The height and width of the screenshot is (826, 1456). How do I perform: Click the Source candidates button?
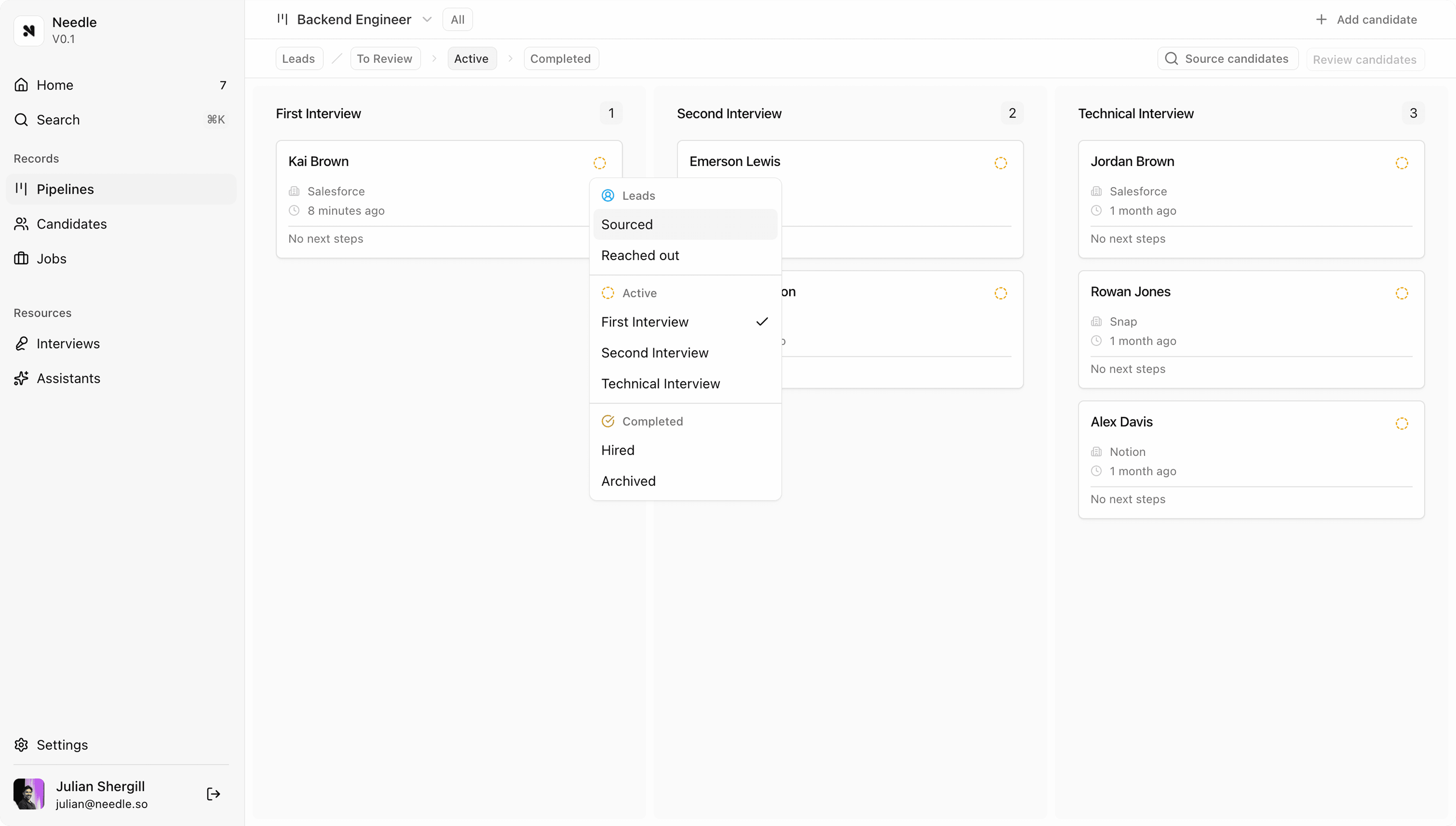pyautogui.click(x=1227, y=59)
